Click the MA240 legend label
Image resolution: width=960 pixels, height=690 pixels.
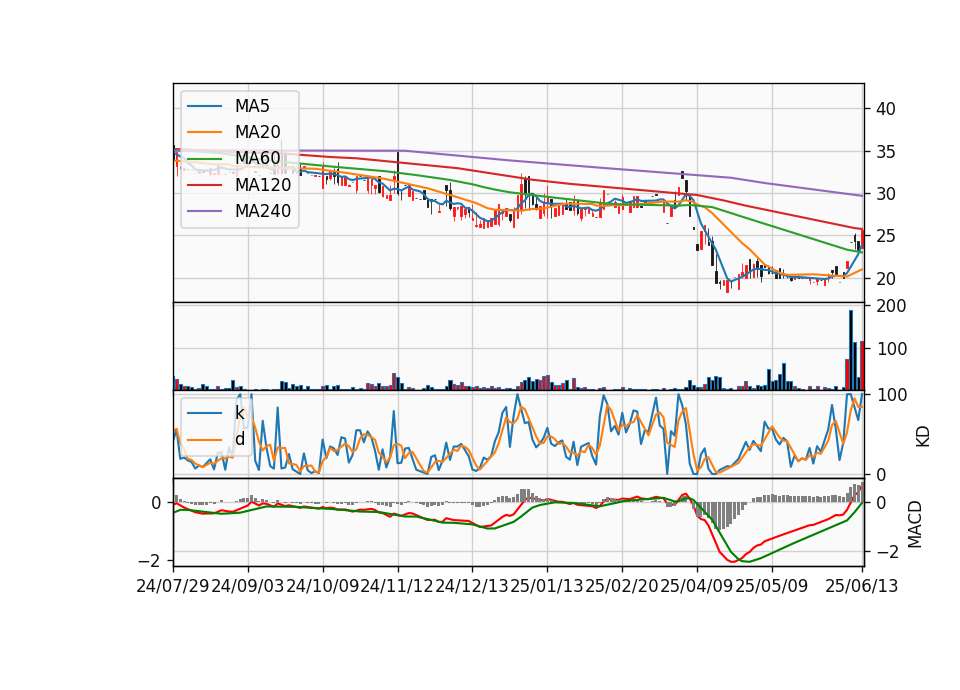263,211
